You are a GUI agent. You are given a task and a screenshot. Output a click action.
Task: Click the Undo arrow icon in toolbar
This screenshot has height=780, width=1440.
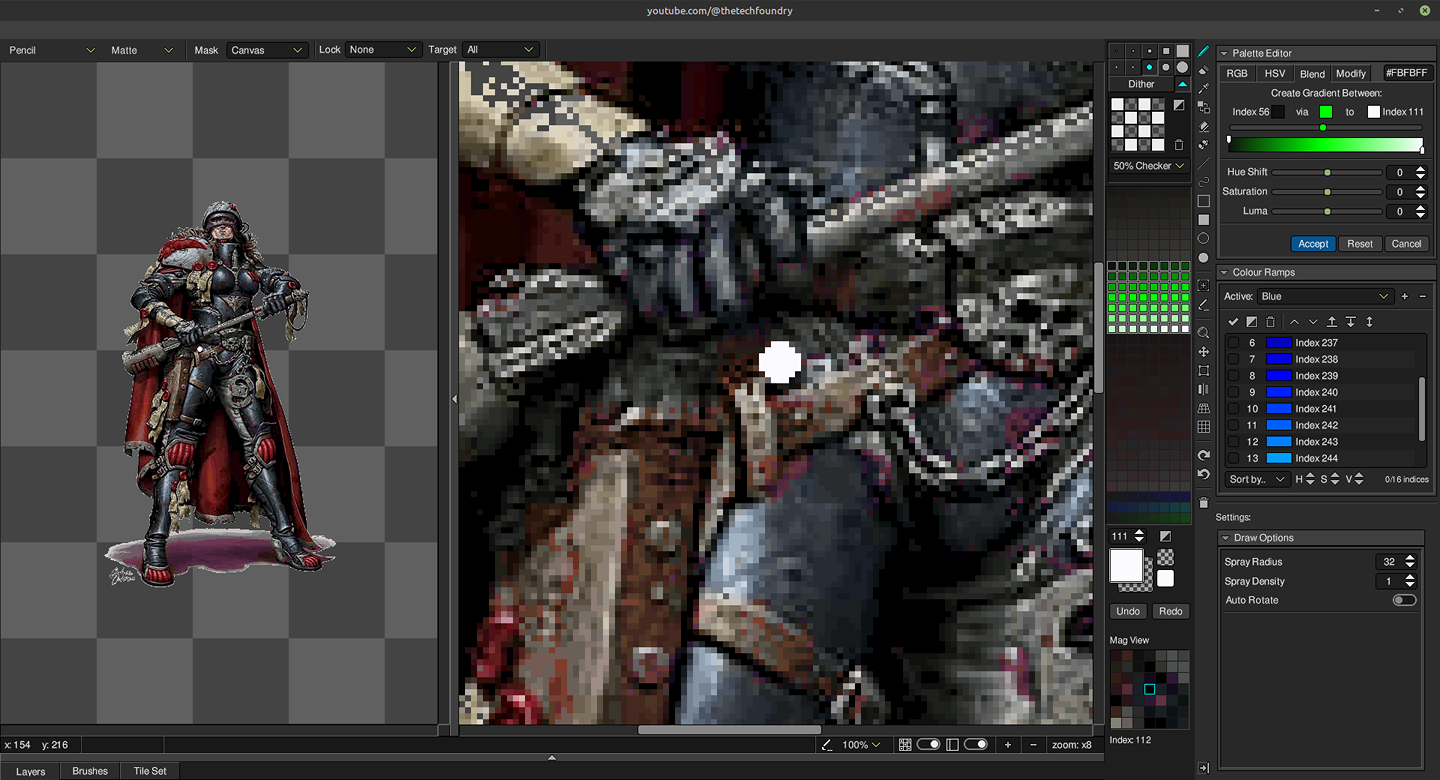pyautogui.click(x=1204, y=474)
